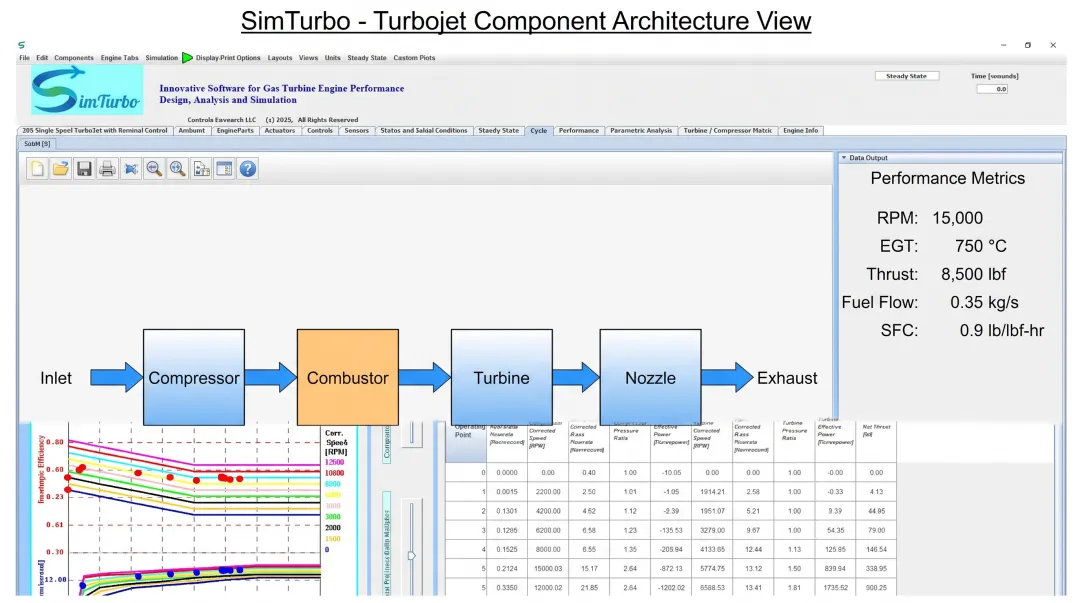Click the lower vertical multiplier slider handle
The image size is (1080, 603).
(x=411, y=555)
